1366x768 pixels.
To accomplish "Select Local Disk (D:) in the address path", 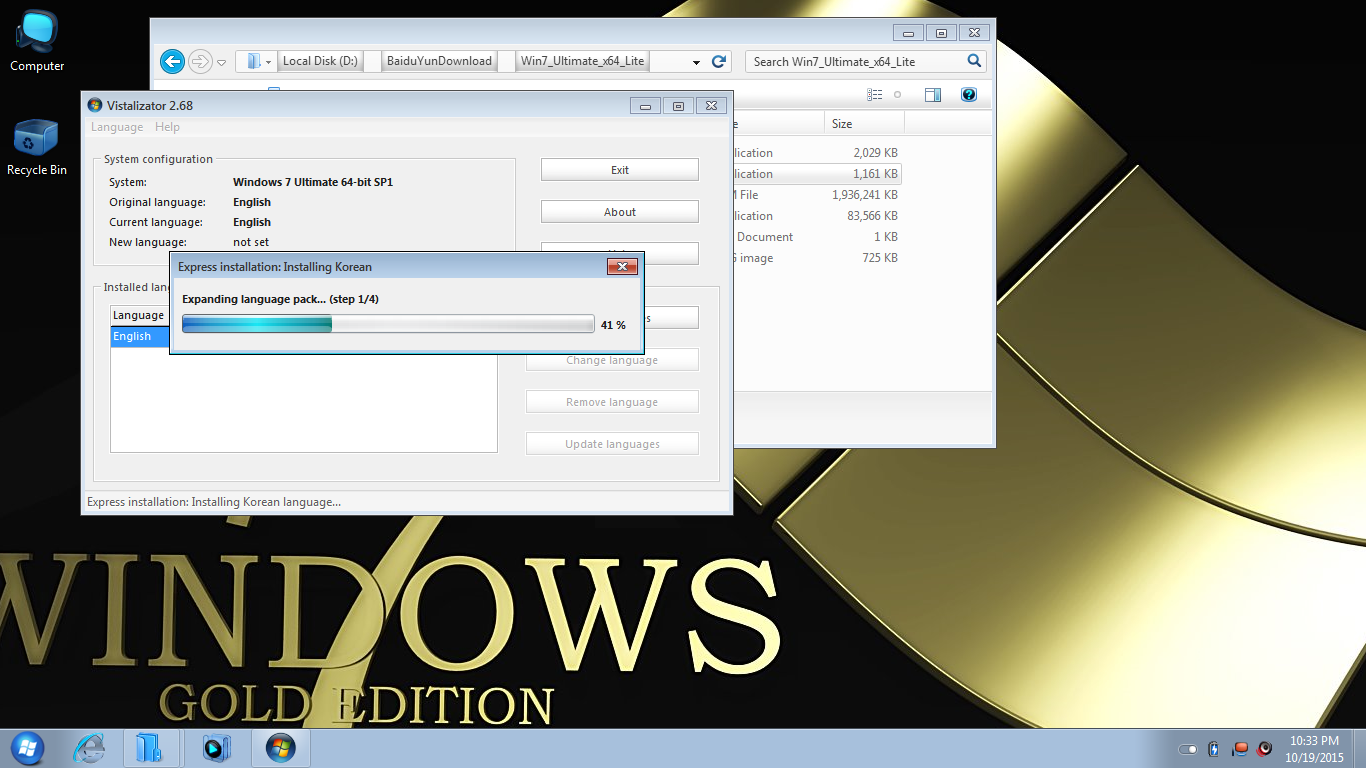I will tap(320, 61).
